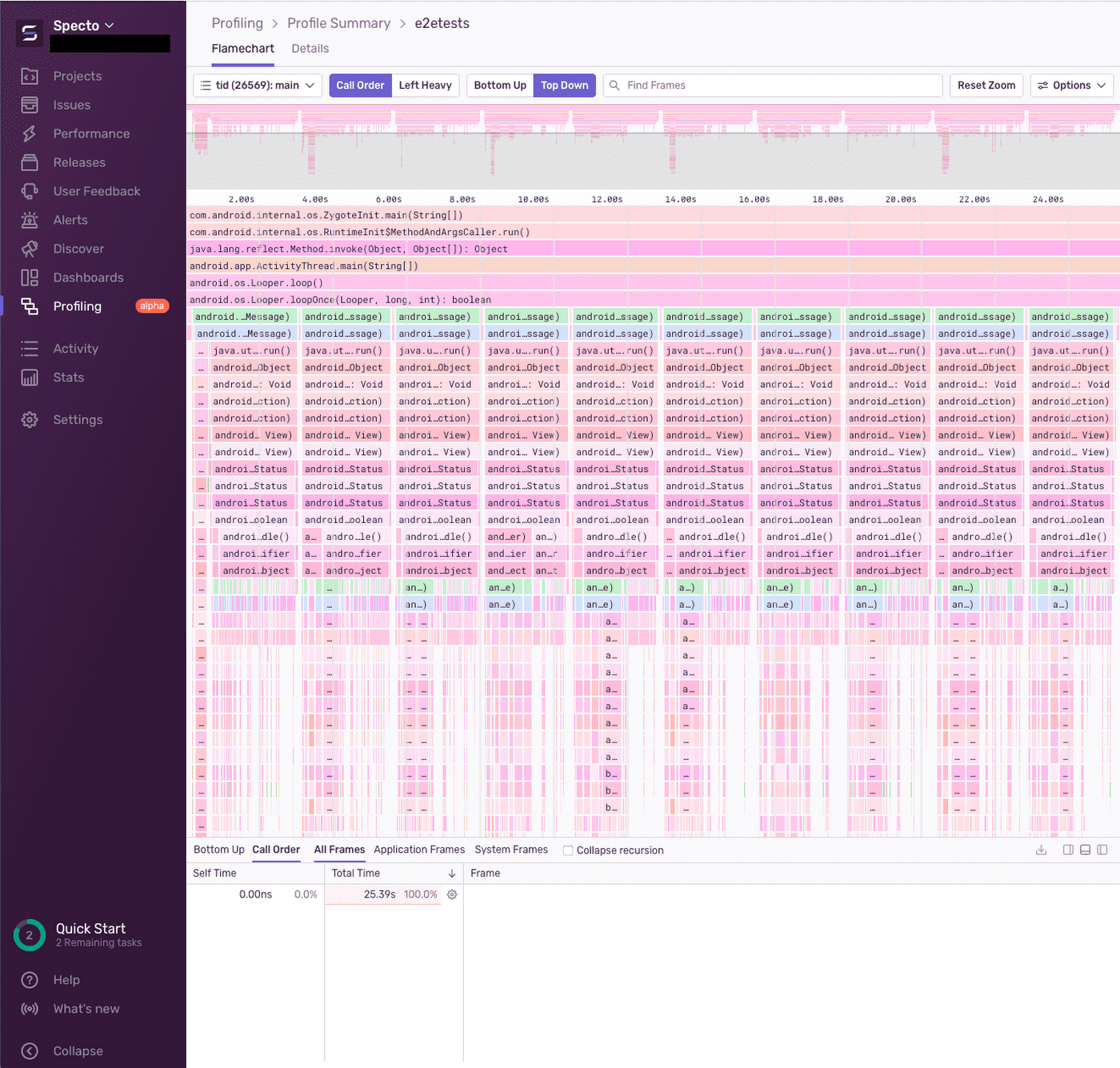Viewport: 1120px width, 1068px height.
Task: Open the tid (26569): main thread dropdown
Action: click(258, 86)
